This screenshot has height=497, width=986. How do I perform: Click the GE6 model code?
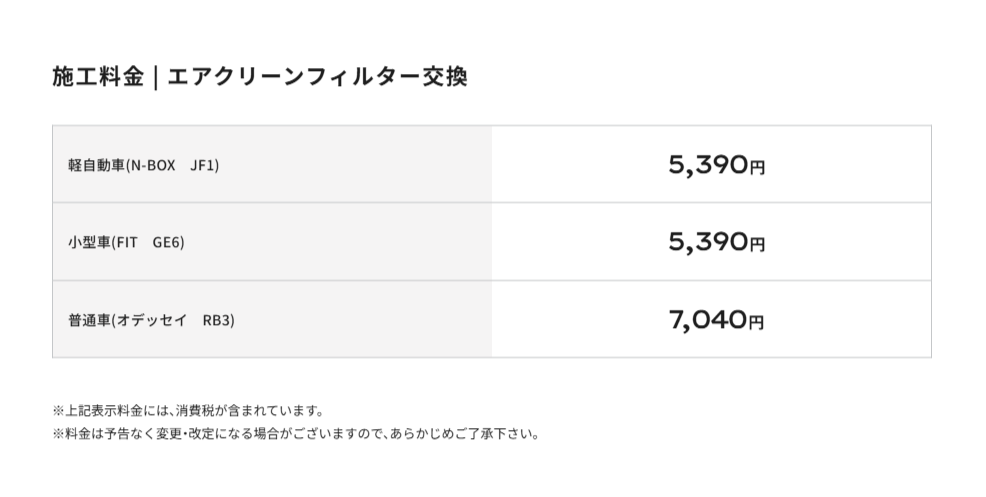[x=169, y=243]
